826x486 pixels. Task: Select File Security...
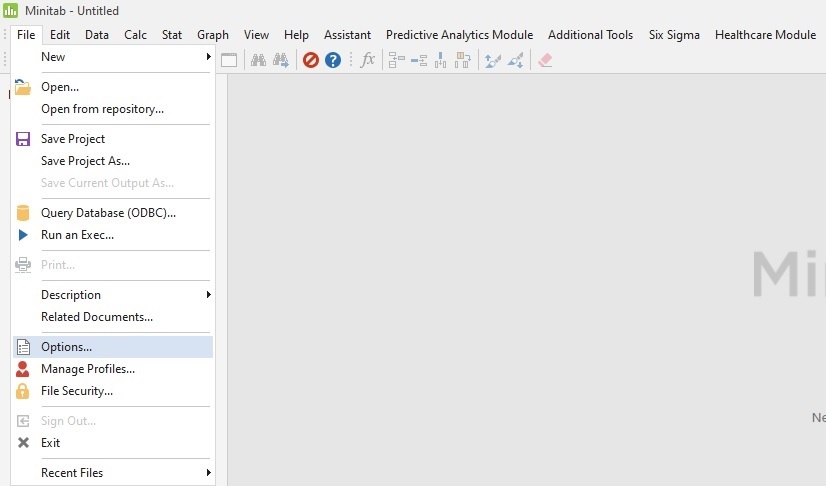click(112, 391)
